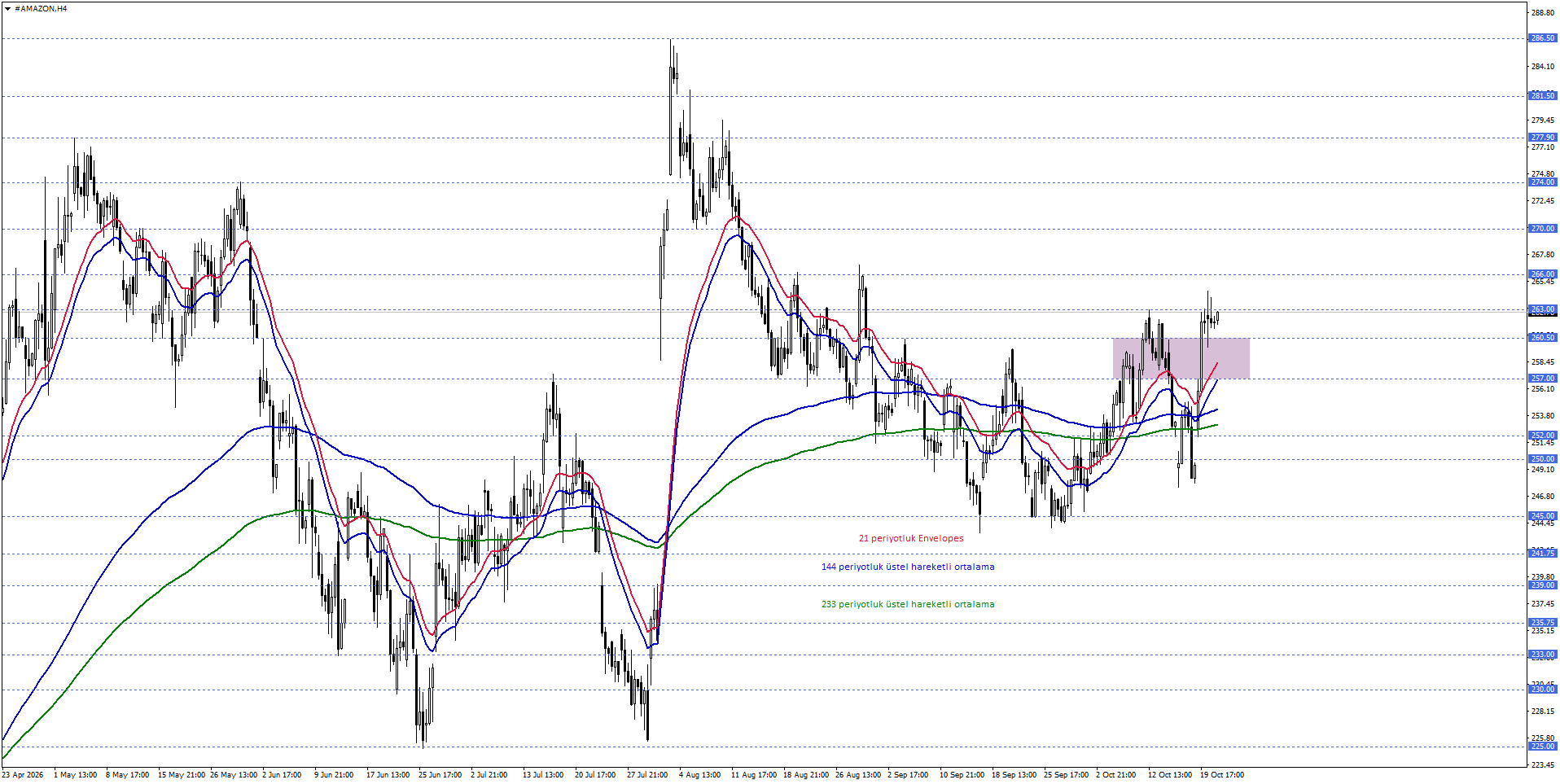Select the 233 periyotluk üstel hareketli ortalama label
This screenshot has width=1560, height=784.
908,604
